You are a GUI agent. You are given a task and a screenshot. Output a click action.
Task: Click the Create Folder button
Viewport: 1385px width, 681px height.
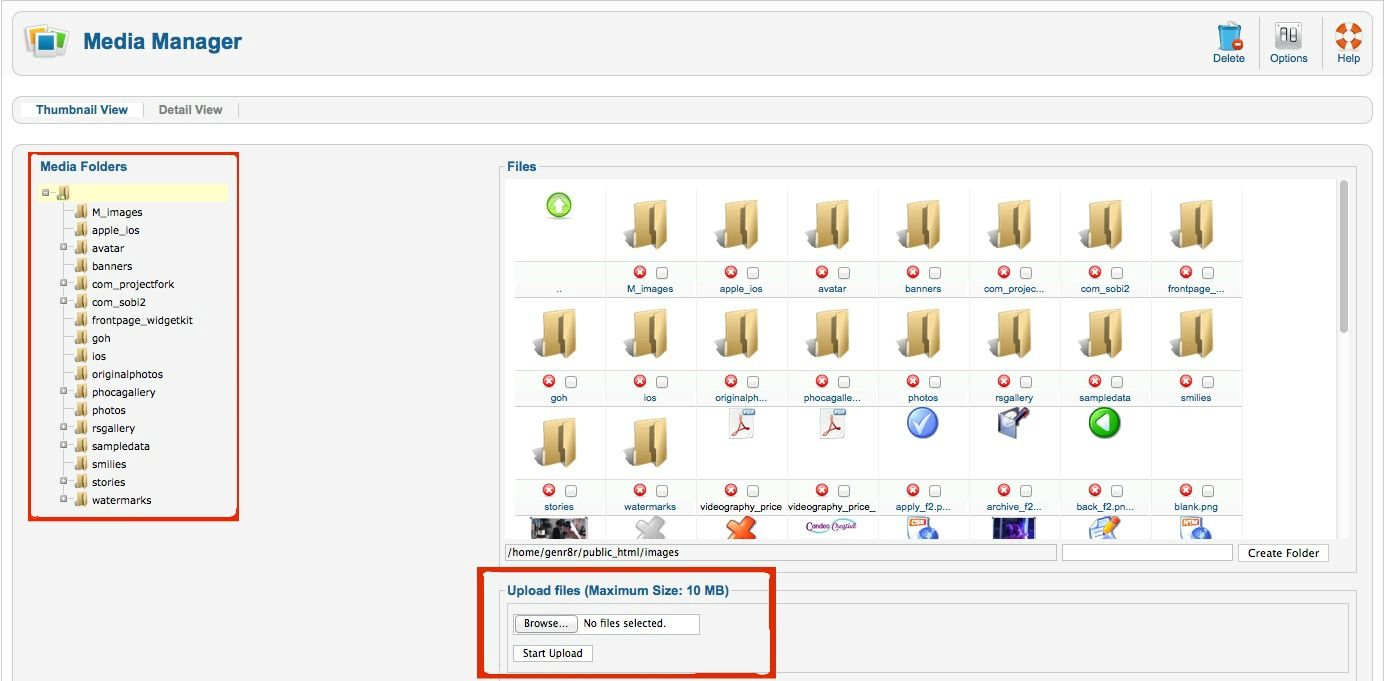tap(1283, 553)
